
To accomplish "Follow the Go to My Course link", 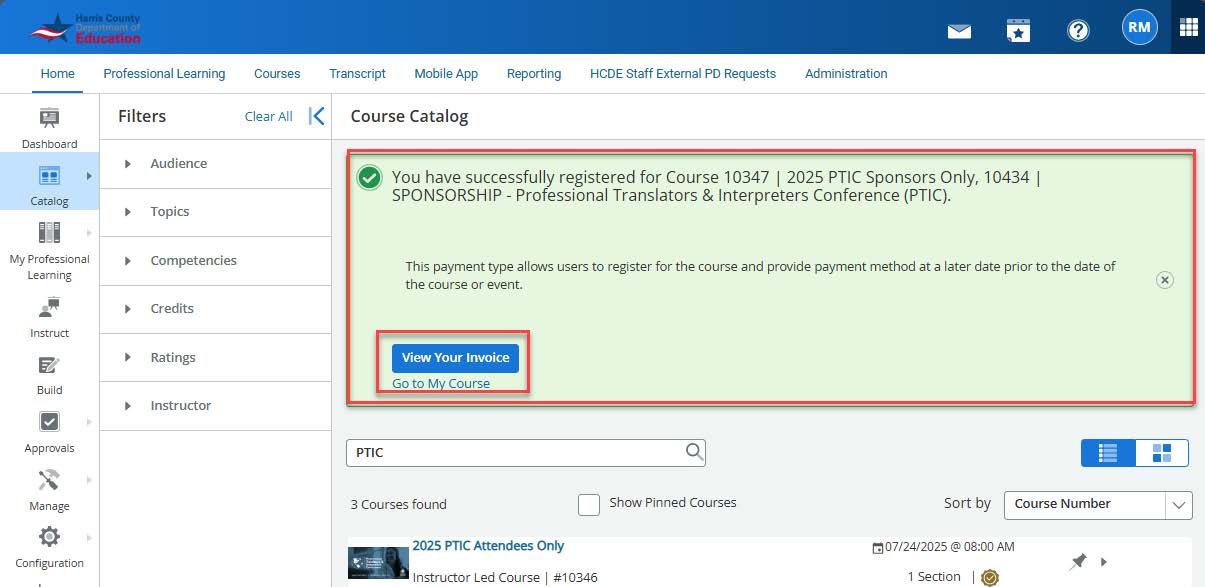I will pyautogui.click(x=441, y=383).
